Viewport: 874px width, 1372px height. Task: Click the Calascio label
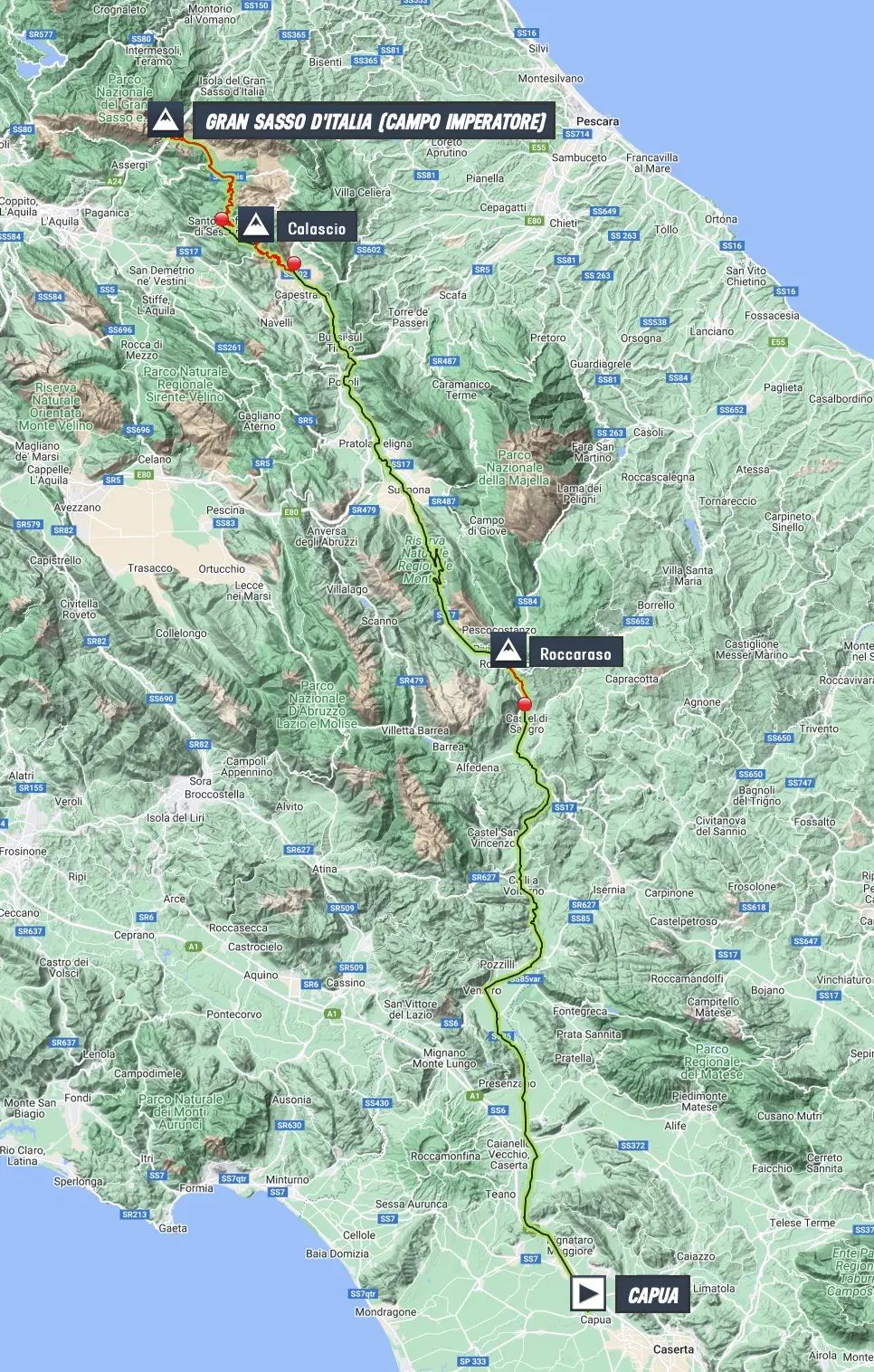(317, 228)
